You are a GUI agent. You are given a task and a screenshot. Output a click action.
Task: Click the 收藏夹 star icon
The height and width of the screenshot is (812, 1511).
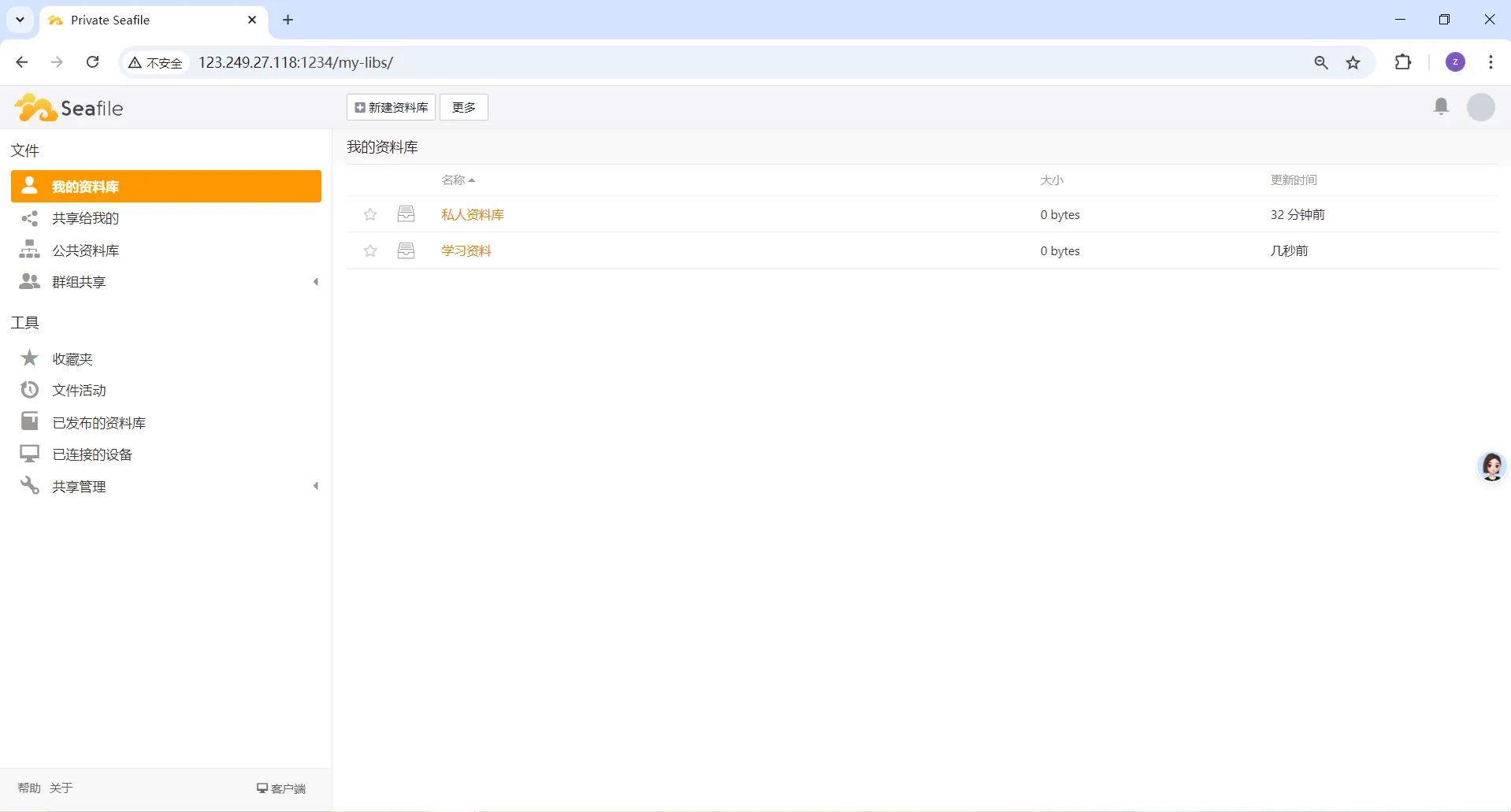pyautogui.click(x=29, y=358)
